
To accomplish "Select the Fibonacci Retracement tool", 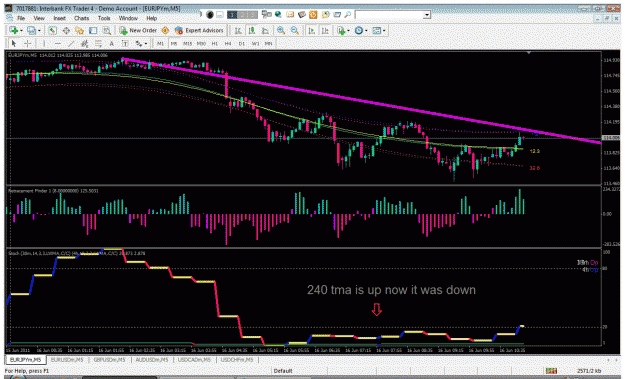I will [98, 43].
